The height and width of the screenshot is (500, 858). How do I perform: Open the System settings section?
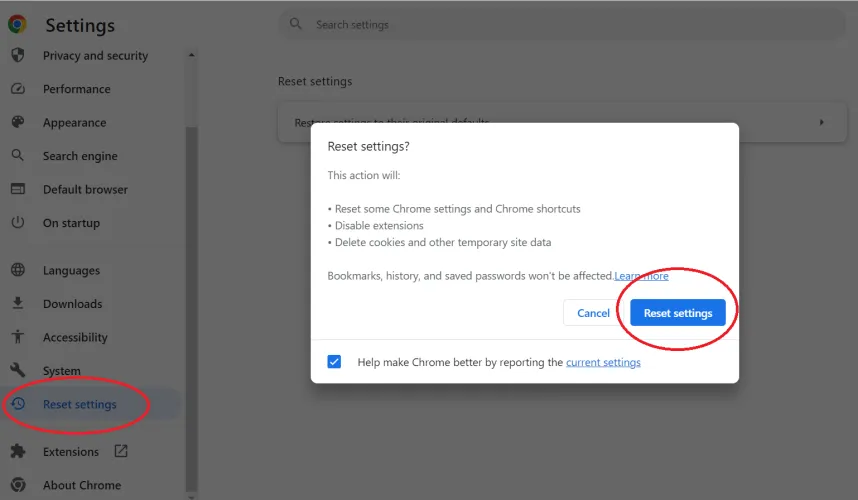(x=61, y=371)
